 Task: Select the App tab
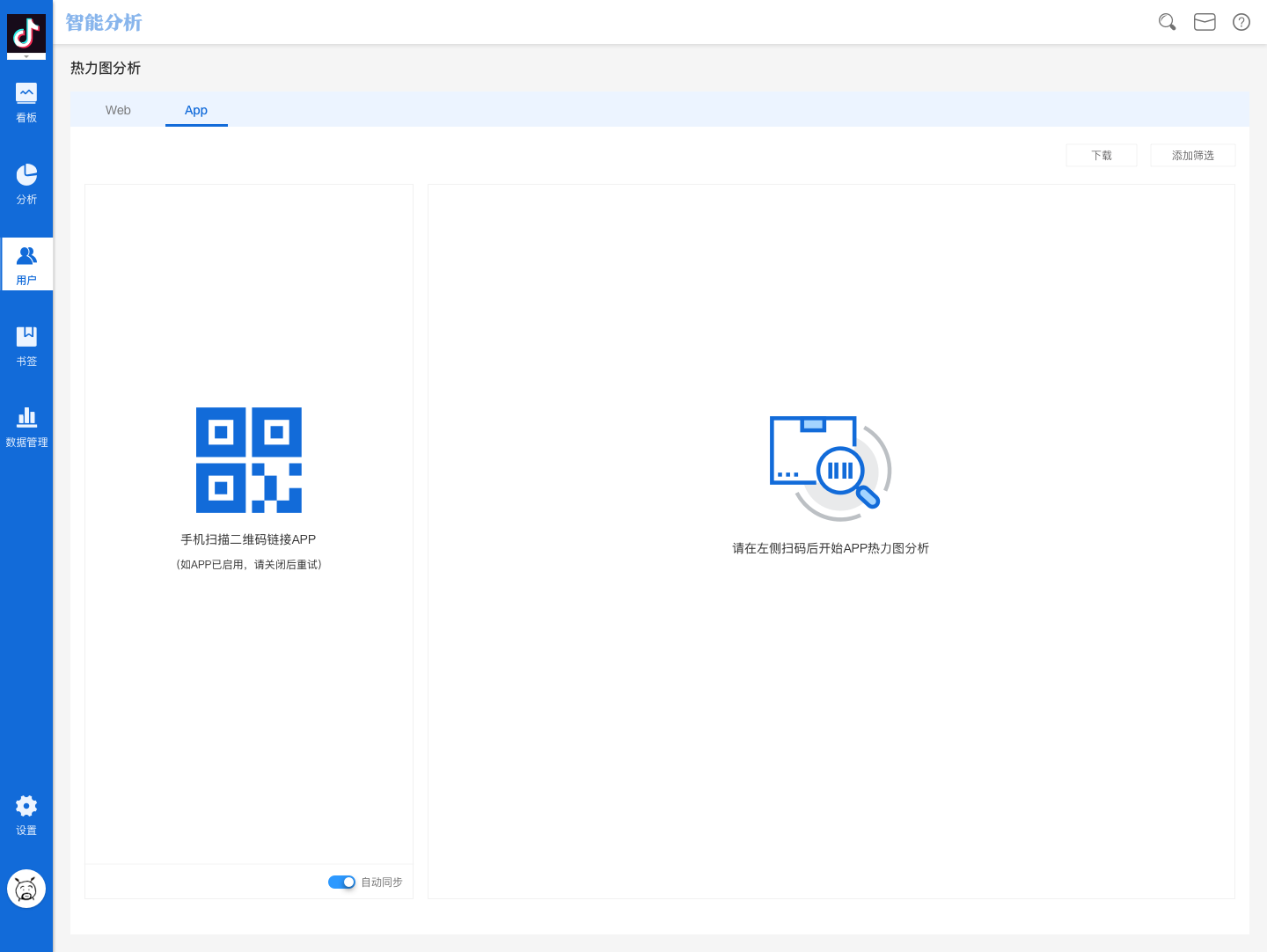point(196,110)
